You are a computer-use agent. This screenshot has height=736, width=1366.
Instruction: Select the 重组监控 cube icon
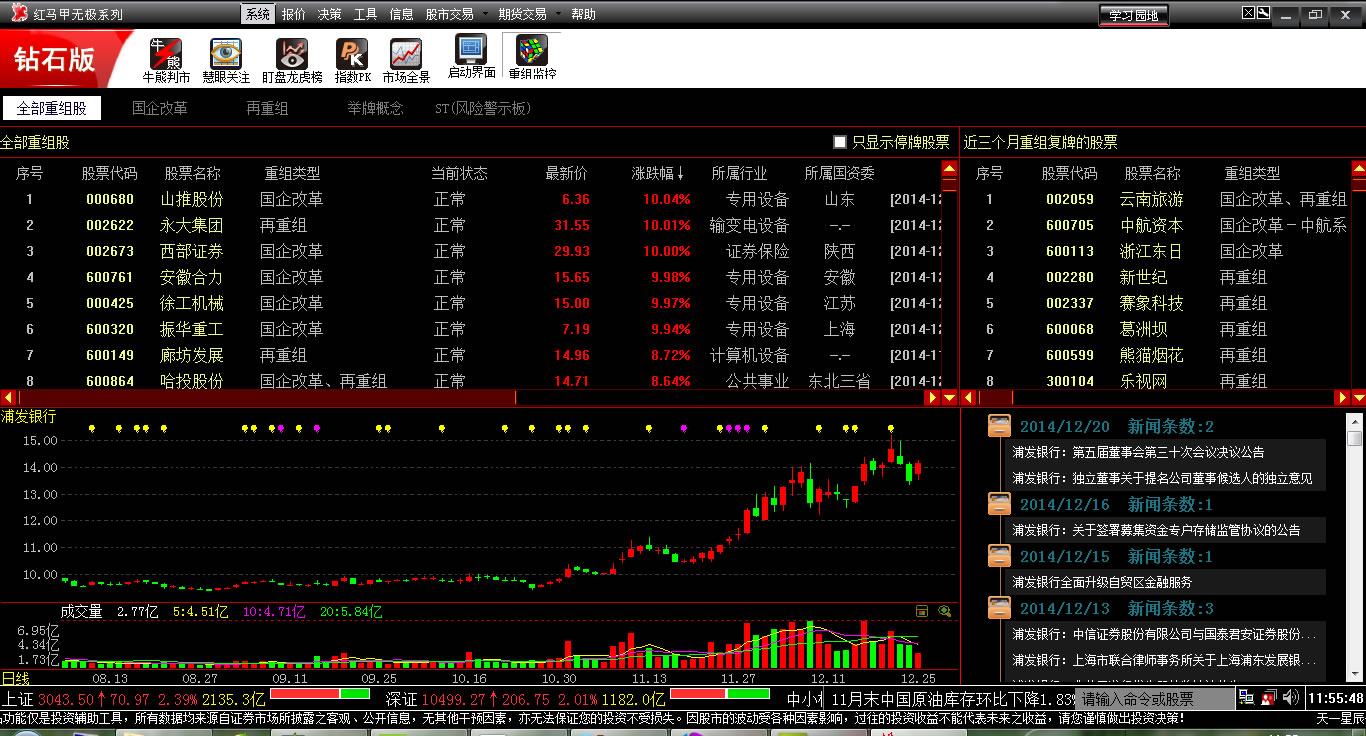coord(532,55)
